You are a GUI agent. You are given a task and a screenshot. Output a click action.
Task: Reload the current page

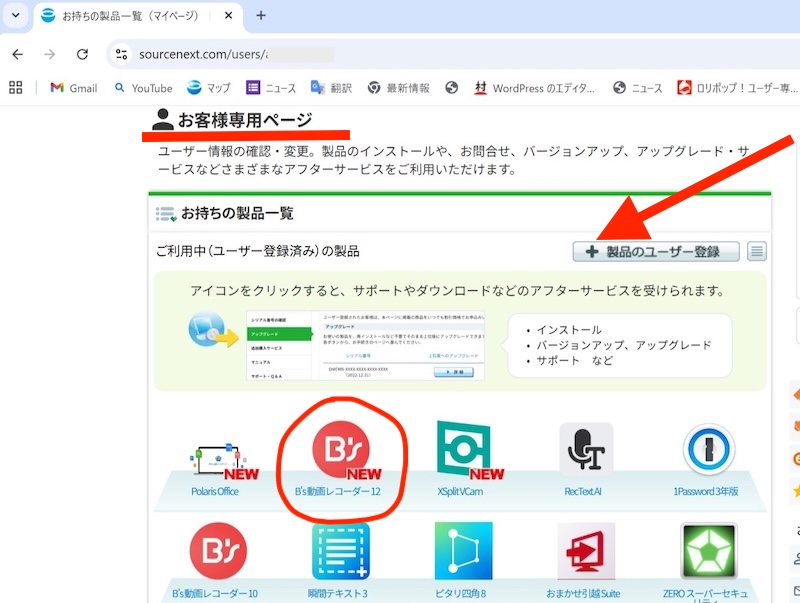pyautogui.click(x=82, y=54)
